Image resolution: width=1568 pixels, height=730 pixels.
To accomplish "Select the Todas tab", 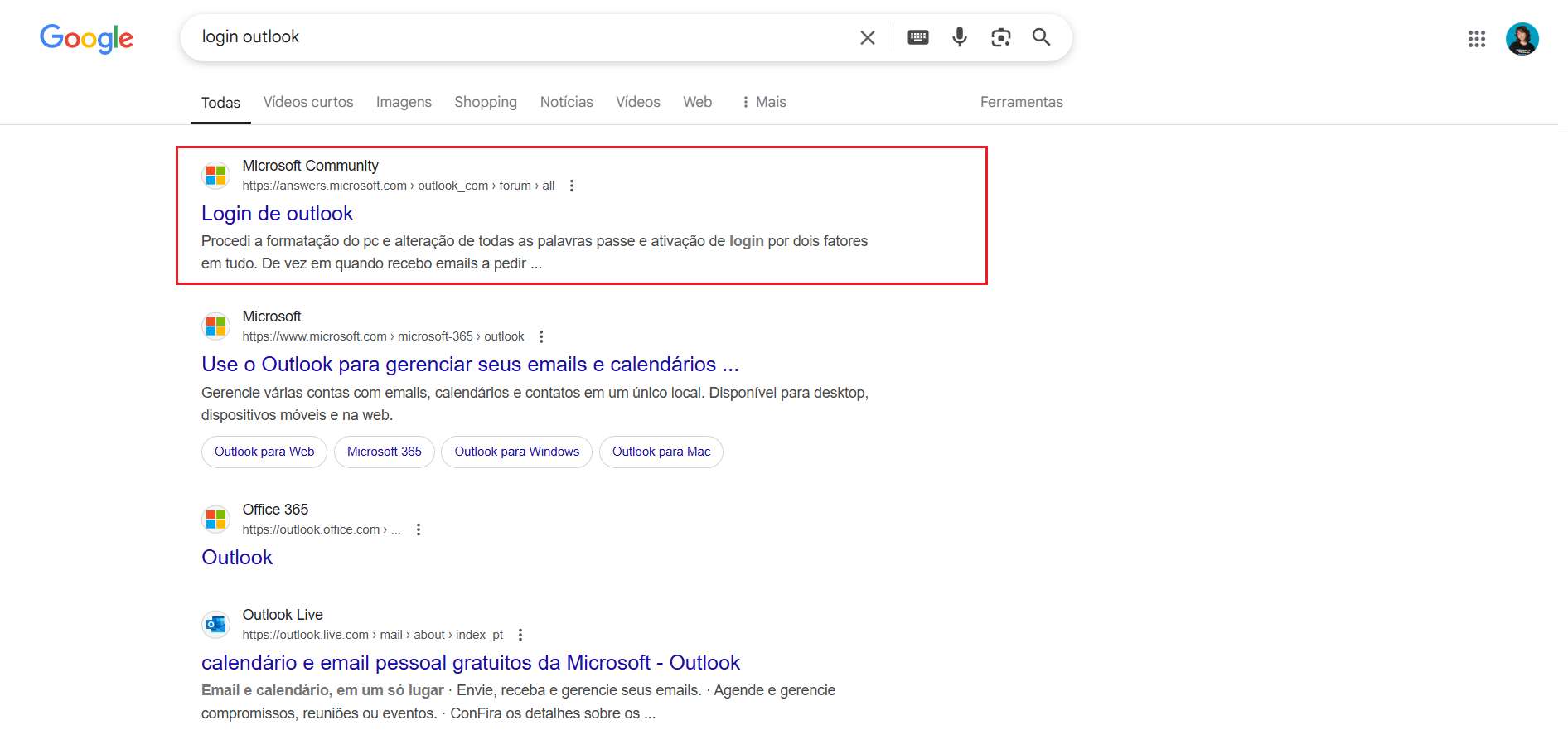I will (220, 103).
